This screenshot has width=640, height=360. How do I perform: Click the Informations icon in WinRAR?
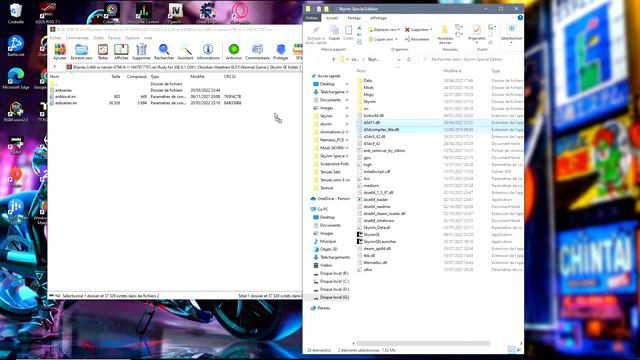(208, 52)
